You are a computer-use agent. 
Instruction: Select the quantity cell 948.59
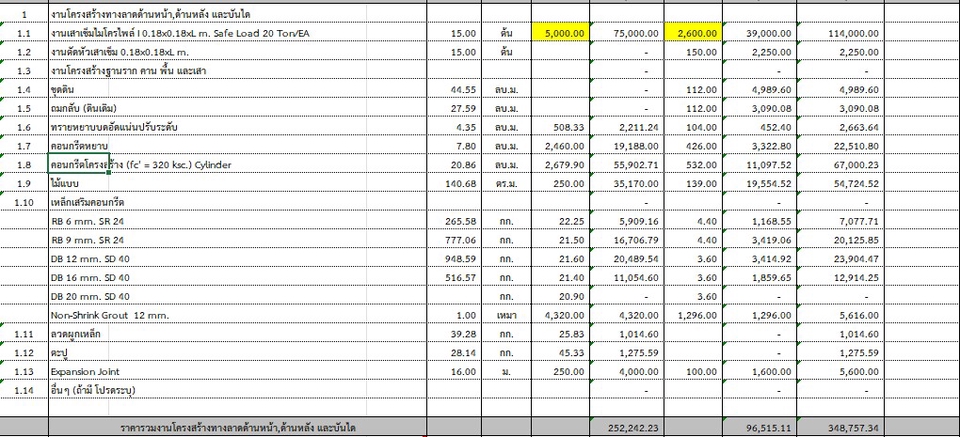click(454, 258)
